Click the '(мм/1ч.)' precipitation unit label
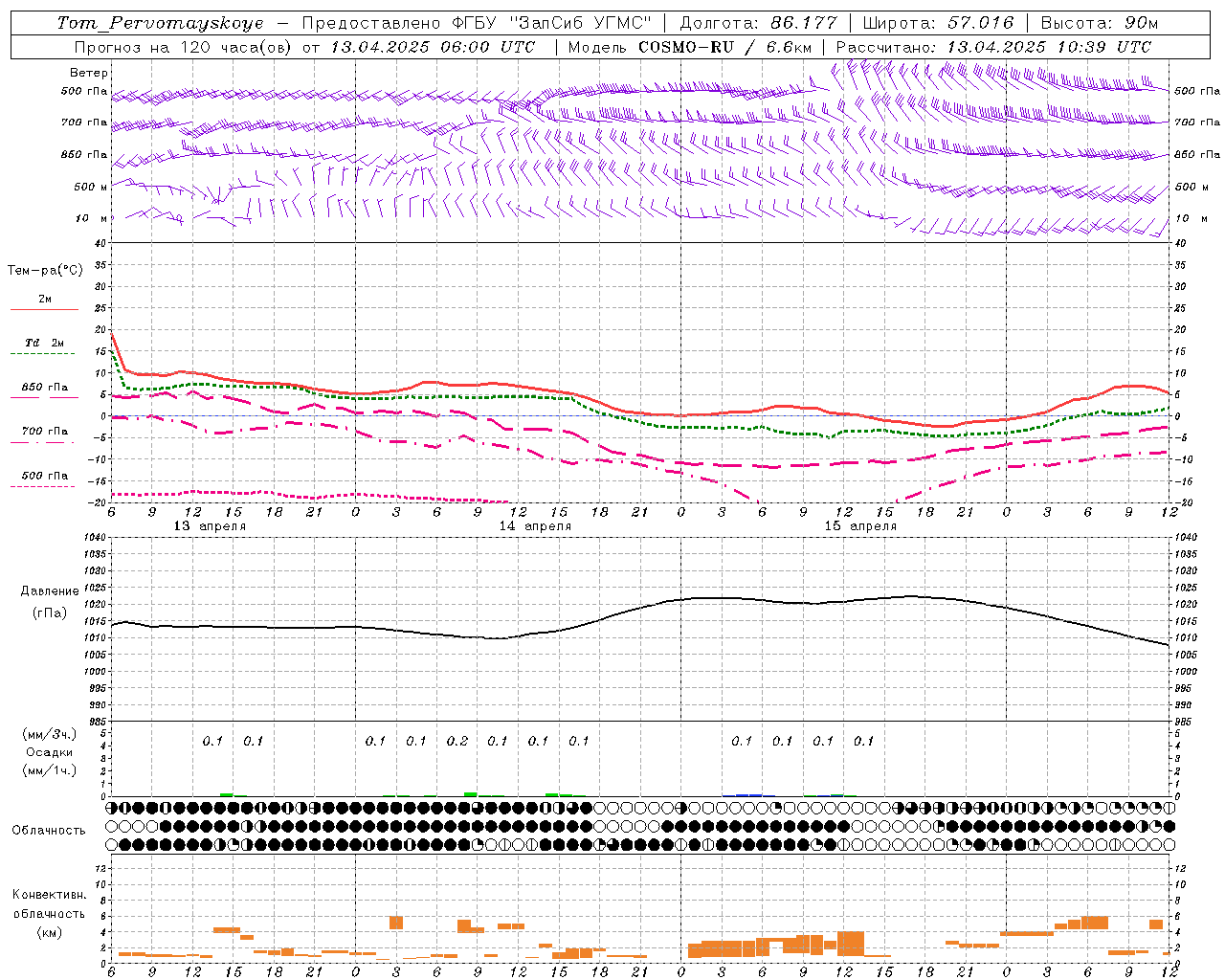Viewport: 1225px width, 980px height. (50, 770)
